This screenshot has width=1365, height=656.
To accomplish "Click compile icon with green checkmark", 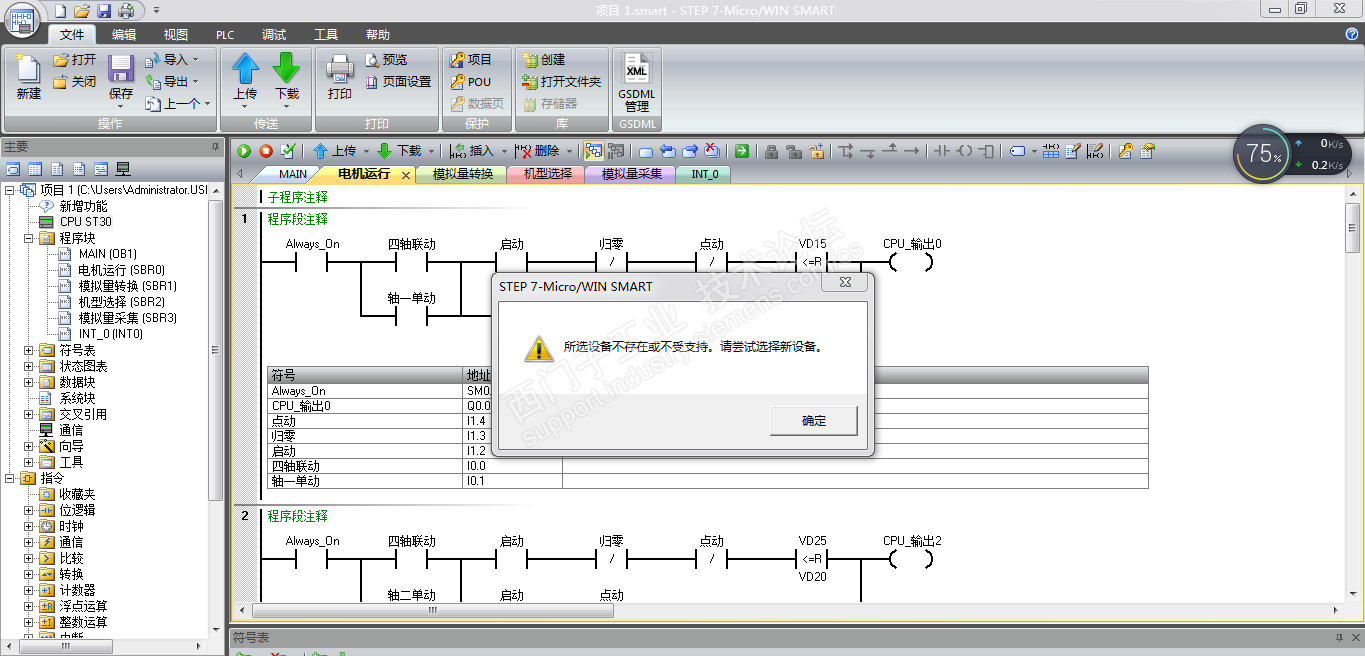I will coord(288,151).
